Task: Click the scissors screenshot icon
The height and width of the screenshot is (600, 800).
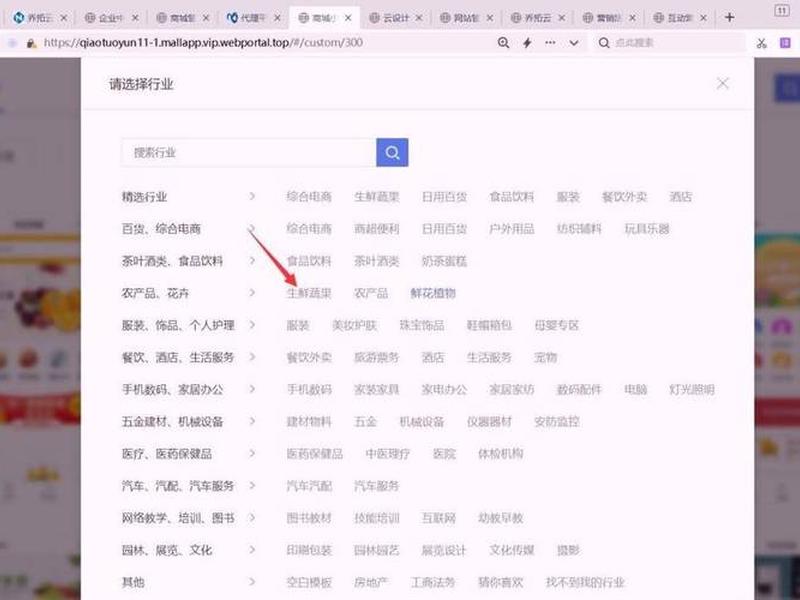Action: tap(762, 43)
